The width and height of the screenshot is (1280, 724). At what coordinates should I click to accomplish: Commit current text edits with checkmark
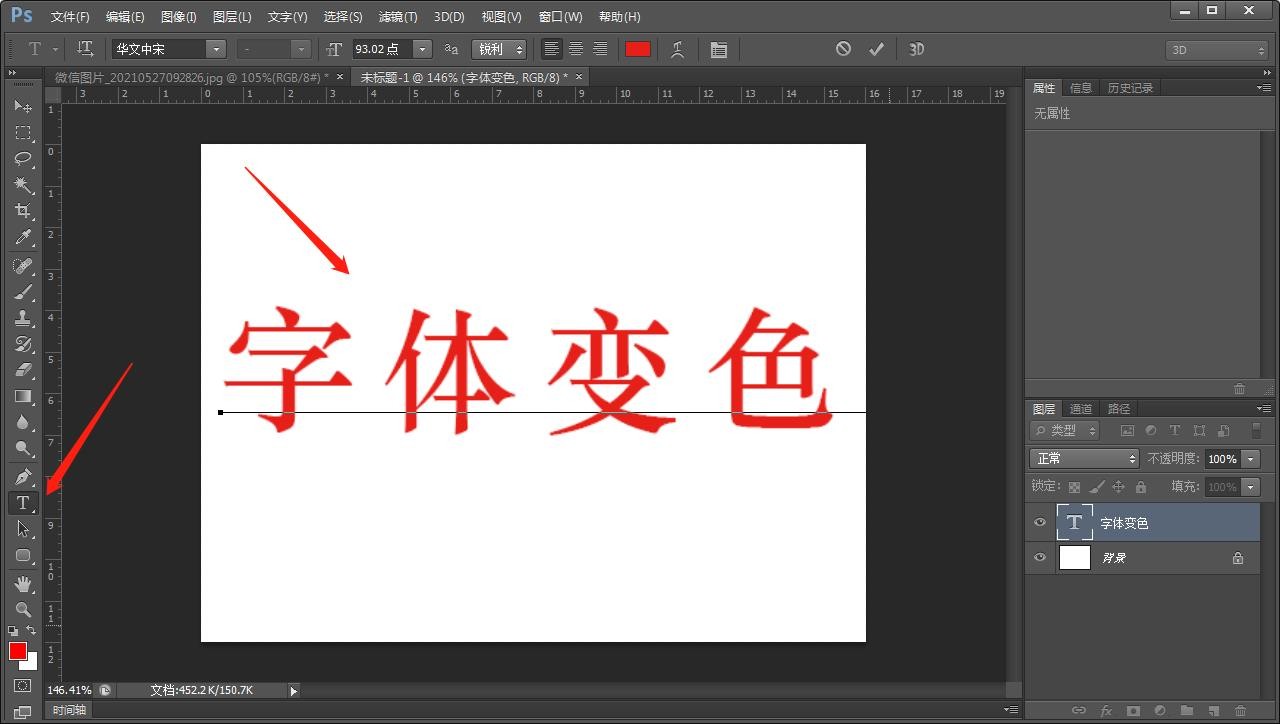(x=876, y=49)
